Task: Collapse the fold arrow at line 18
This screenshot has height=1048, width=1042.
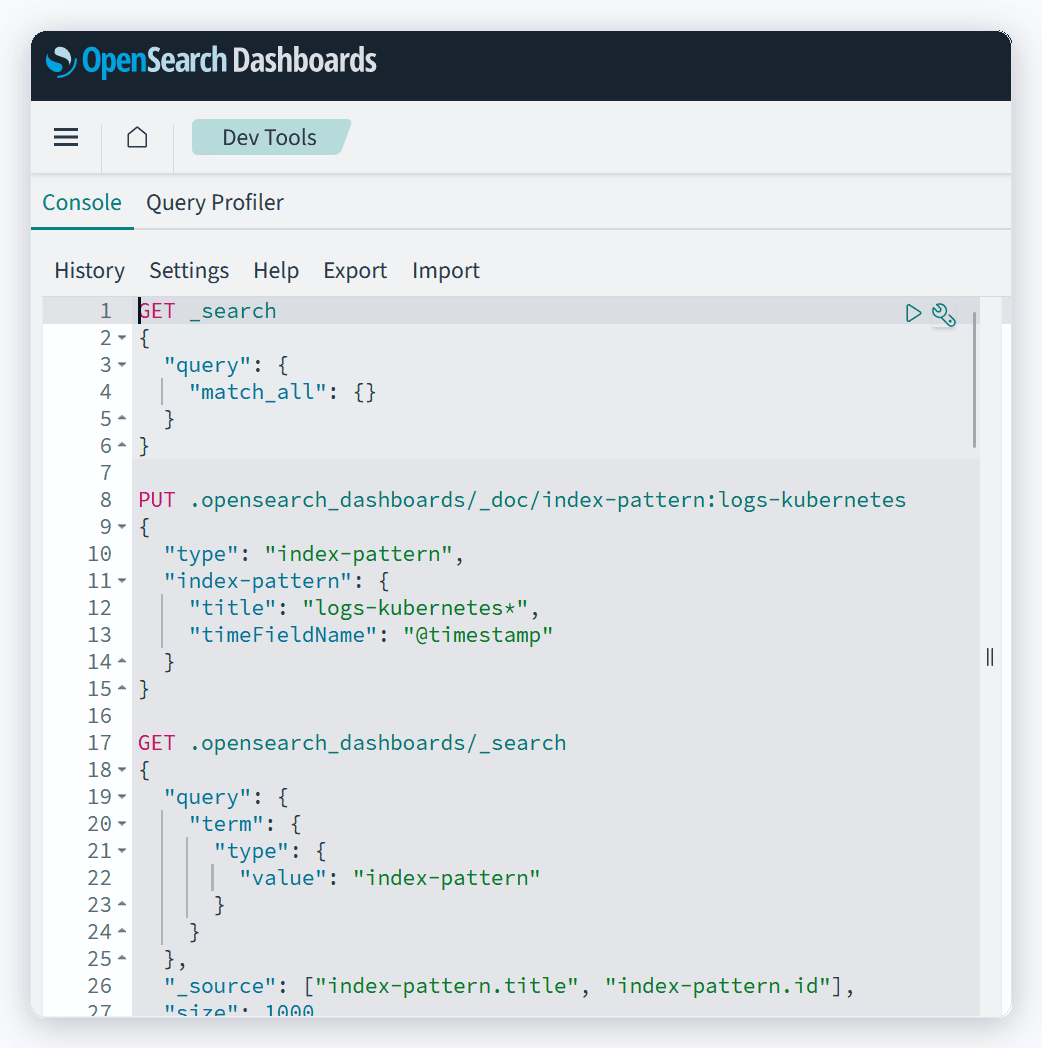Action: (x=122, y=770)
